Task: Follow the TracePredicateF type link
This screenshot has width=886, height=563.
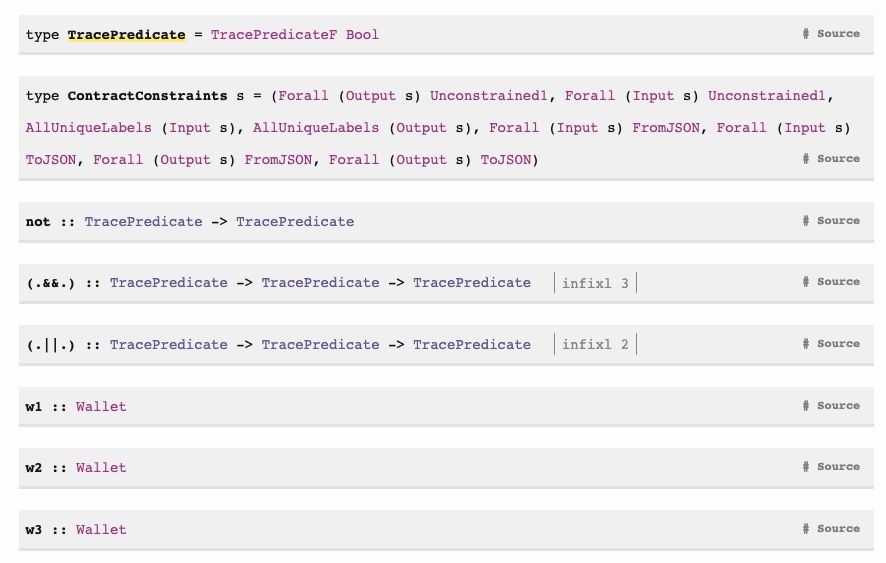Action: coord(273,34)
